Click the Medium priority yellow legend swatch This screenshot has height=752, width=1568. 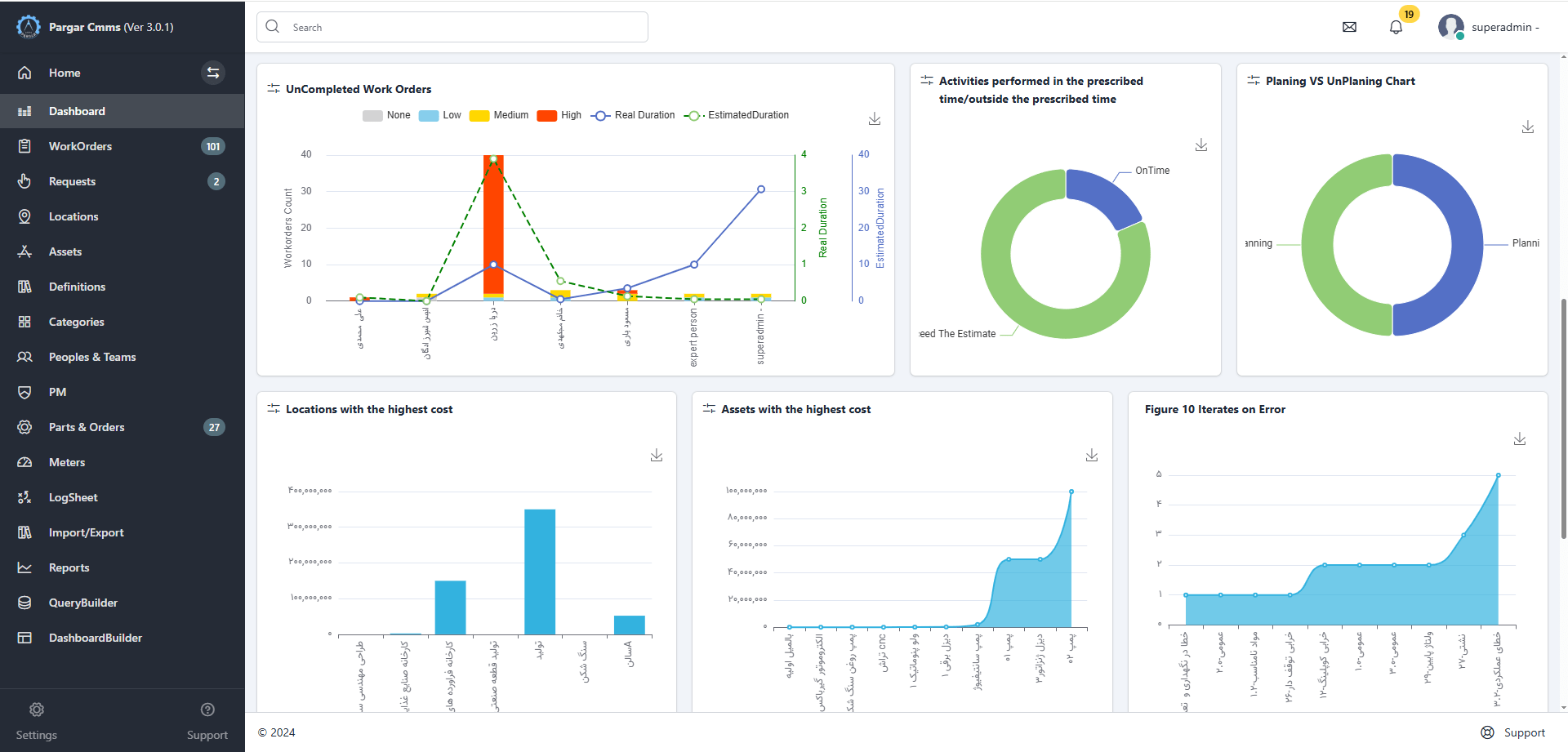(x=479, y=116)
